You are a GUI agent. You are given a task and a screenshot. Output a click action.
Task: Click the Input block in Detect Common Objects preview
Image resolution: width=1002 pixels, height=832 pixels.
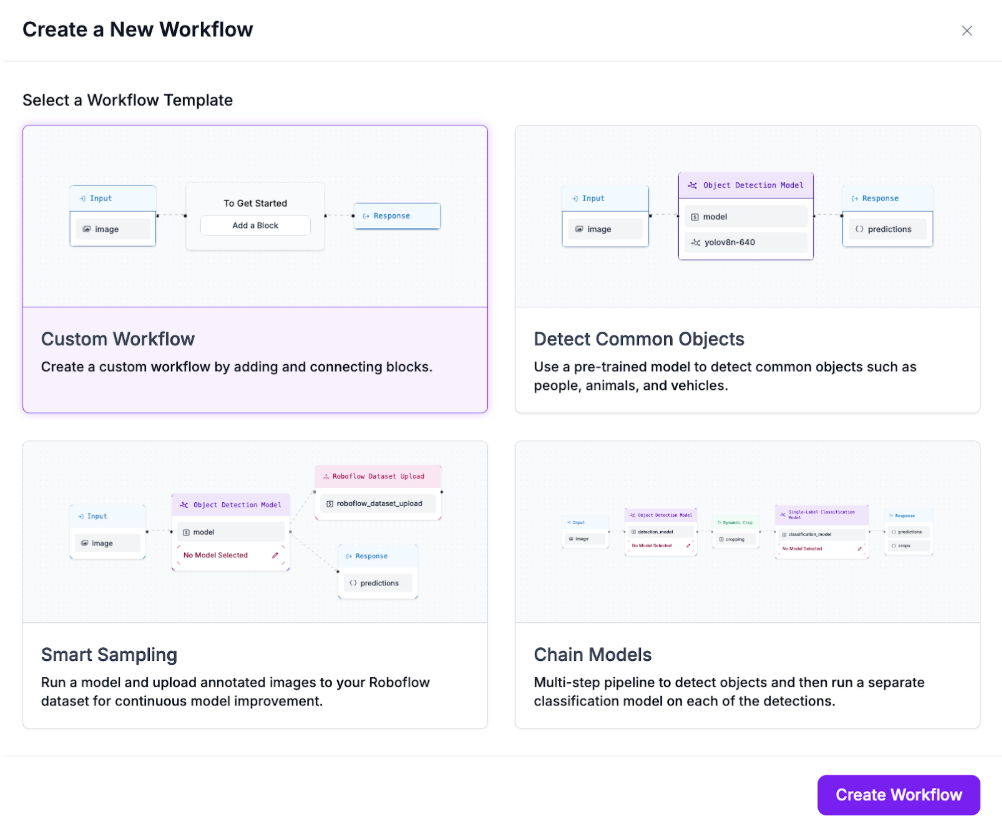coord(603,214)
